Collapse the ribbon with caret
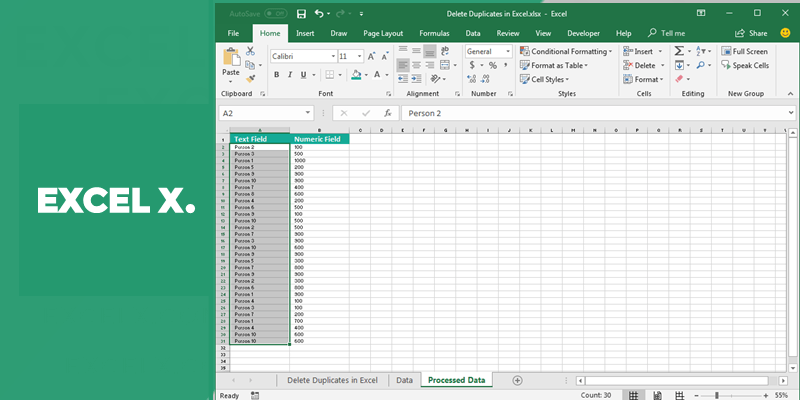The image size is (800, 400). [x=790, y=94]
